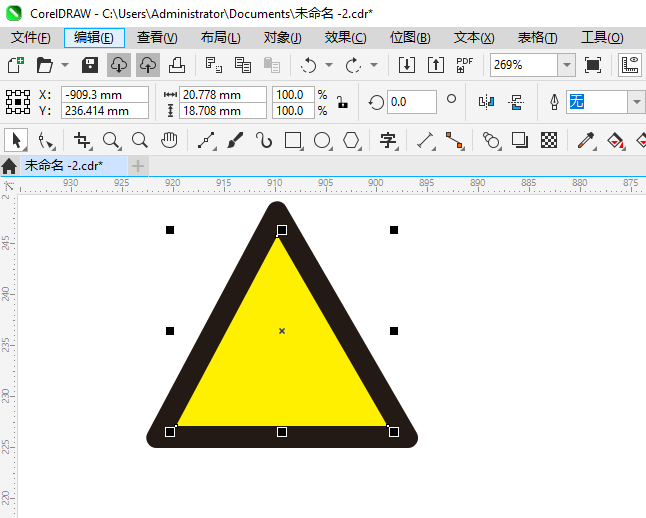Select the LiveSketch curve tool
The width and height of the screenshot is (646, 518).
pyautogui.click(x=264, y=141)
